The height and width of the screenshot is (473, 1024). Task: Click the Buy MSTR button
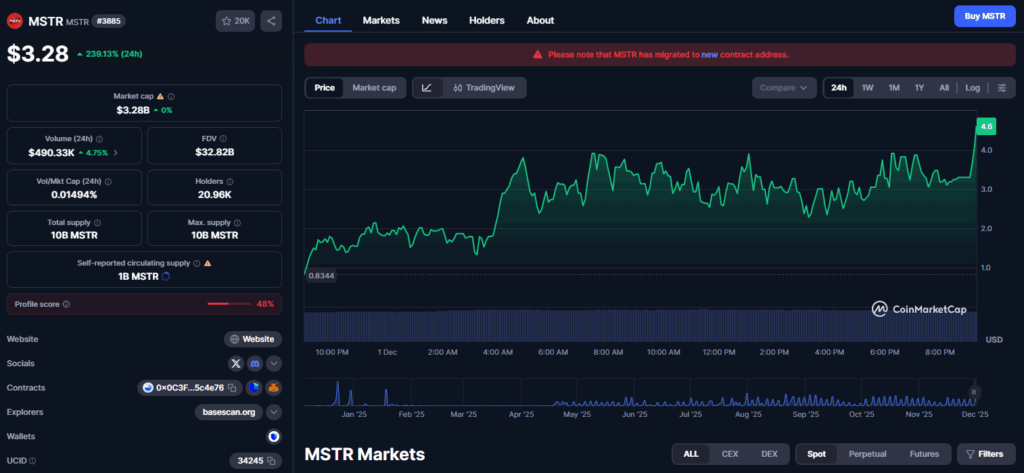[x=985, y=16]
